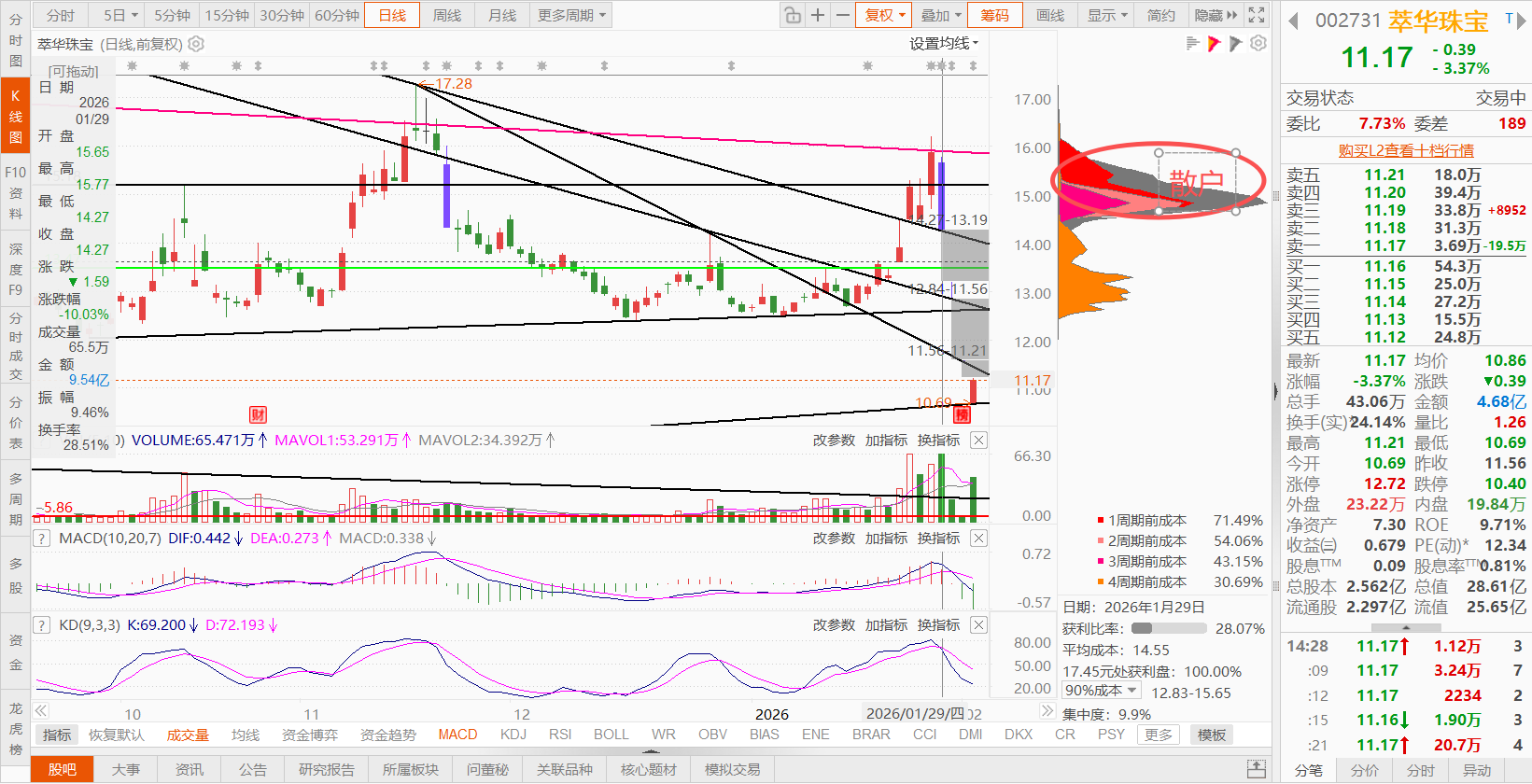
Task: Open K-line settings gear beside stock name
Action: 196,44
